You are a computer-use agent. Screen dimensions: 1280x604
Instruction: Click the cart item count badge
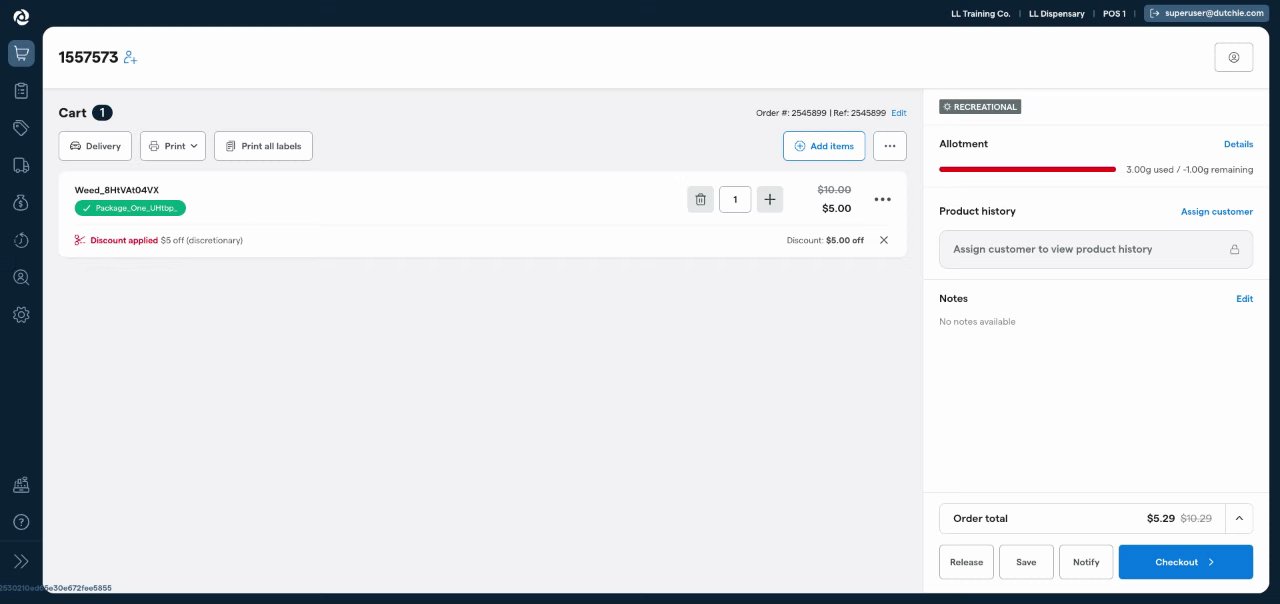pyautogui.click(x=103, y=113)
